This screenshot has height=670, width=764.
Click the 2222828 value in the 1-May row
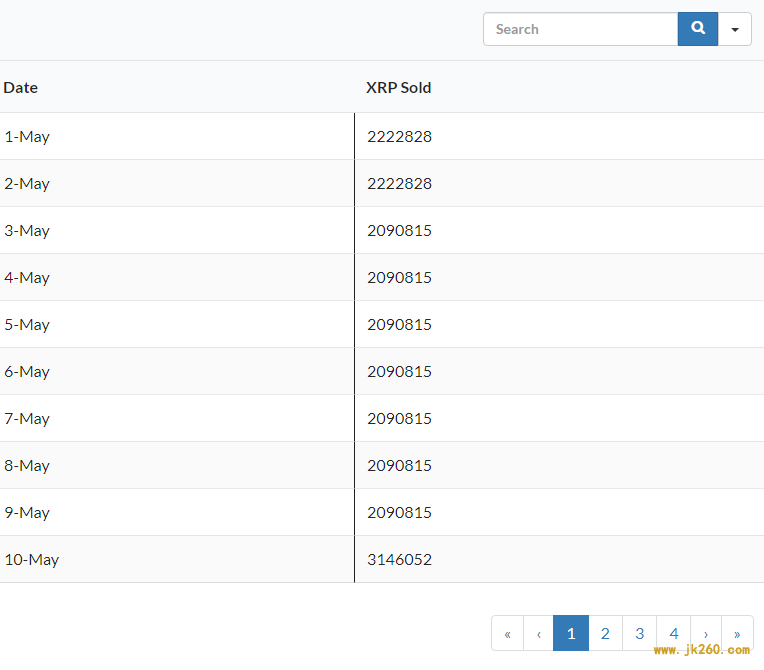[400, 136]
